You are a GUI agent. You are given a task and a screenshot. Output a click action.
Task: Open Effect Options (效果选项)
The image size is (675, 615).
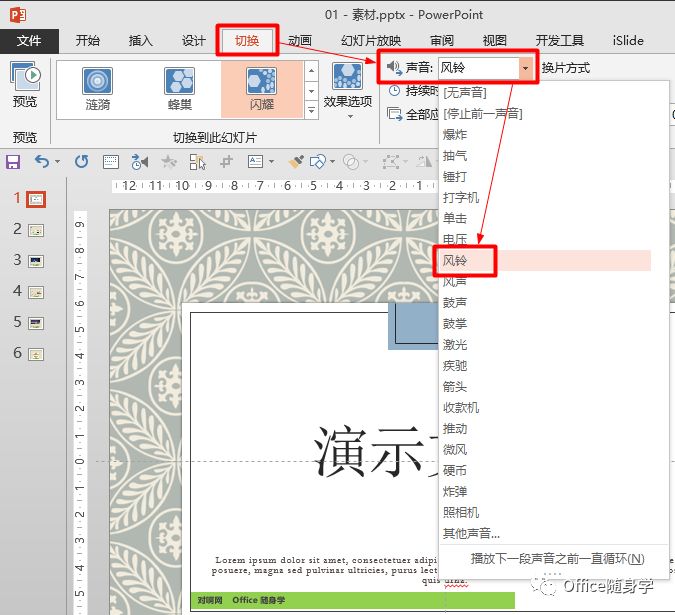pyautogui.click(x=347, y=90)
